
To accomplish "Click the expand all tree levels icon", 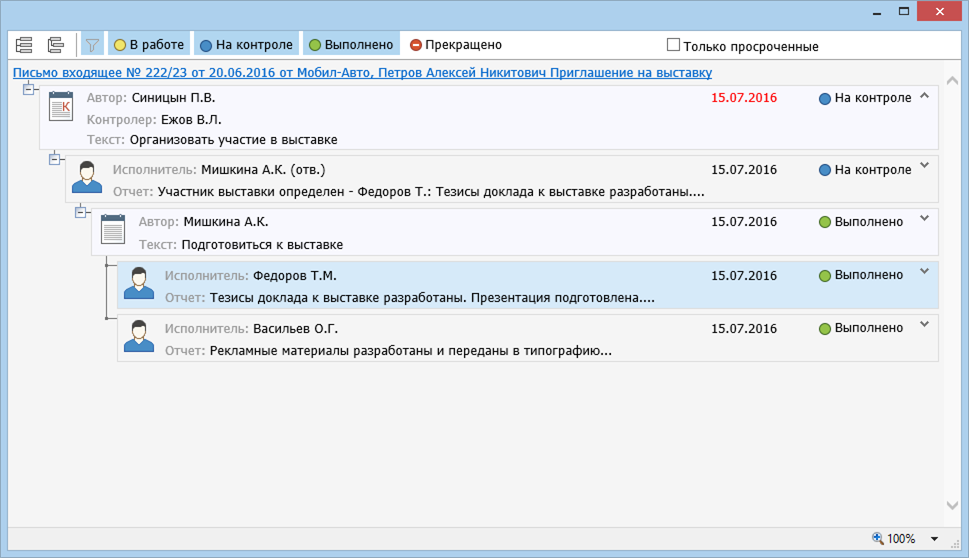I will (x=24, y=45).
